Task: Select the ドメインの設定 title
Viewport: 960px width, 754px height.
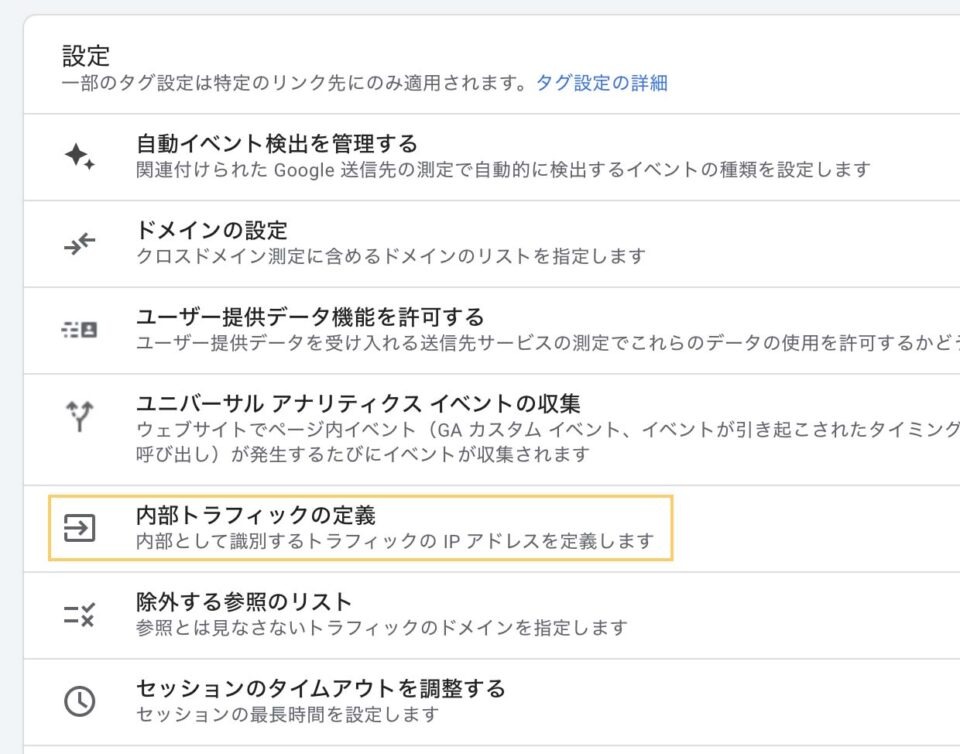Action: click(212, 231)
